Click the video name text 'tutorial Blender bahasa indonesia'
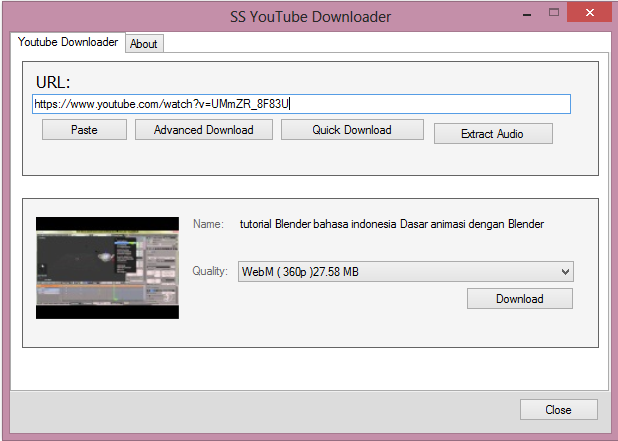 click(318, 224)
